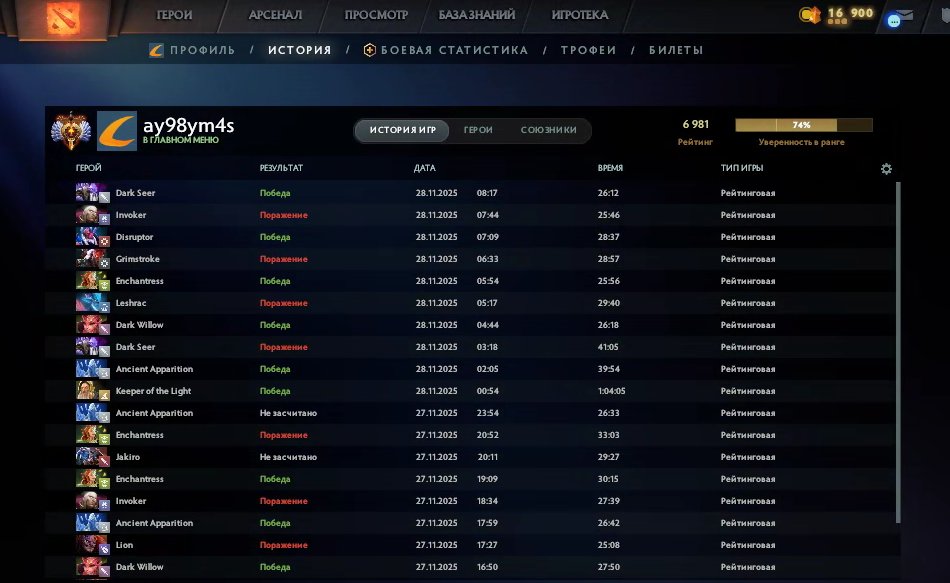
Task: Open the match history filter gear icon
Action: pos(885,168)
